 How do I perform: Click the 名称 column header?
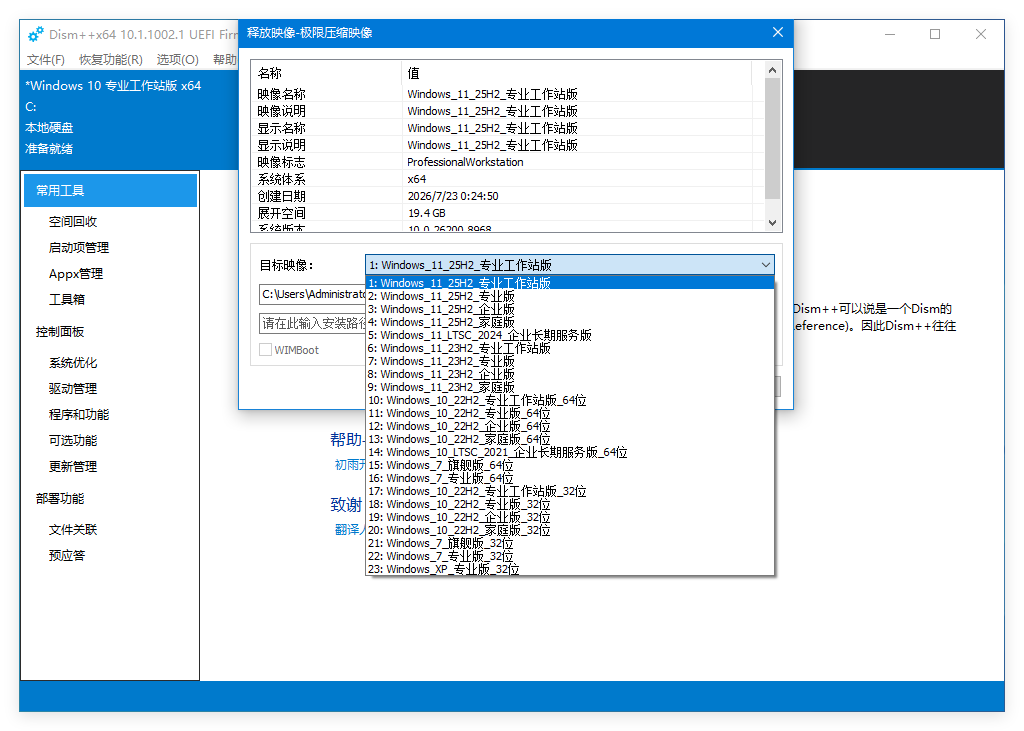[327, 73]
